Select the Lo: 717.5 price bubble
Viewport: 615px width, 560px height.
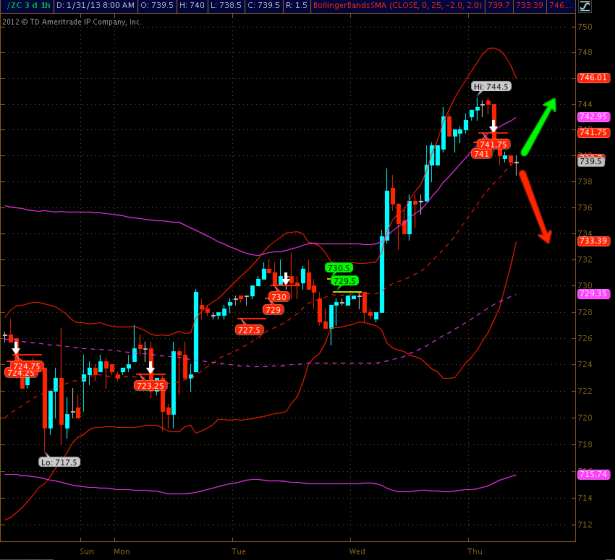click(x=59, y=461)
